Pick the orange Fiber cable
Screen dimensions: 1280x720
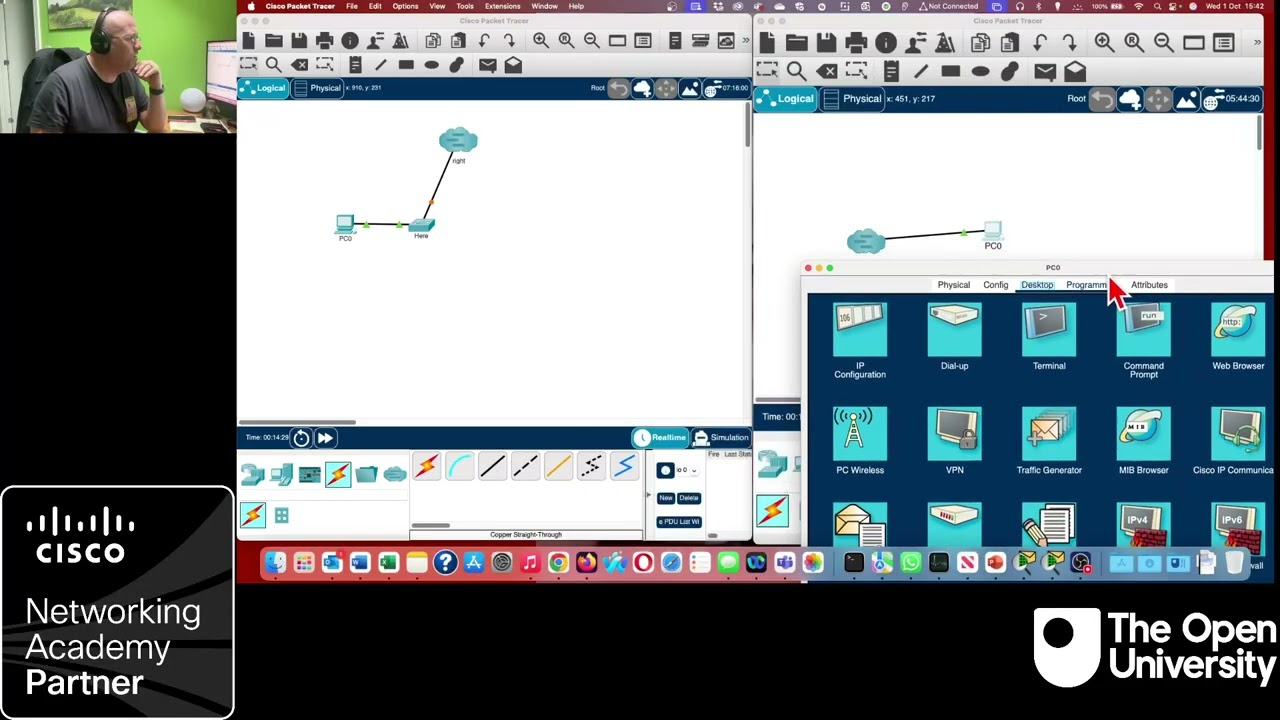[x=558, y=466]
